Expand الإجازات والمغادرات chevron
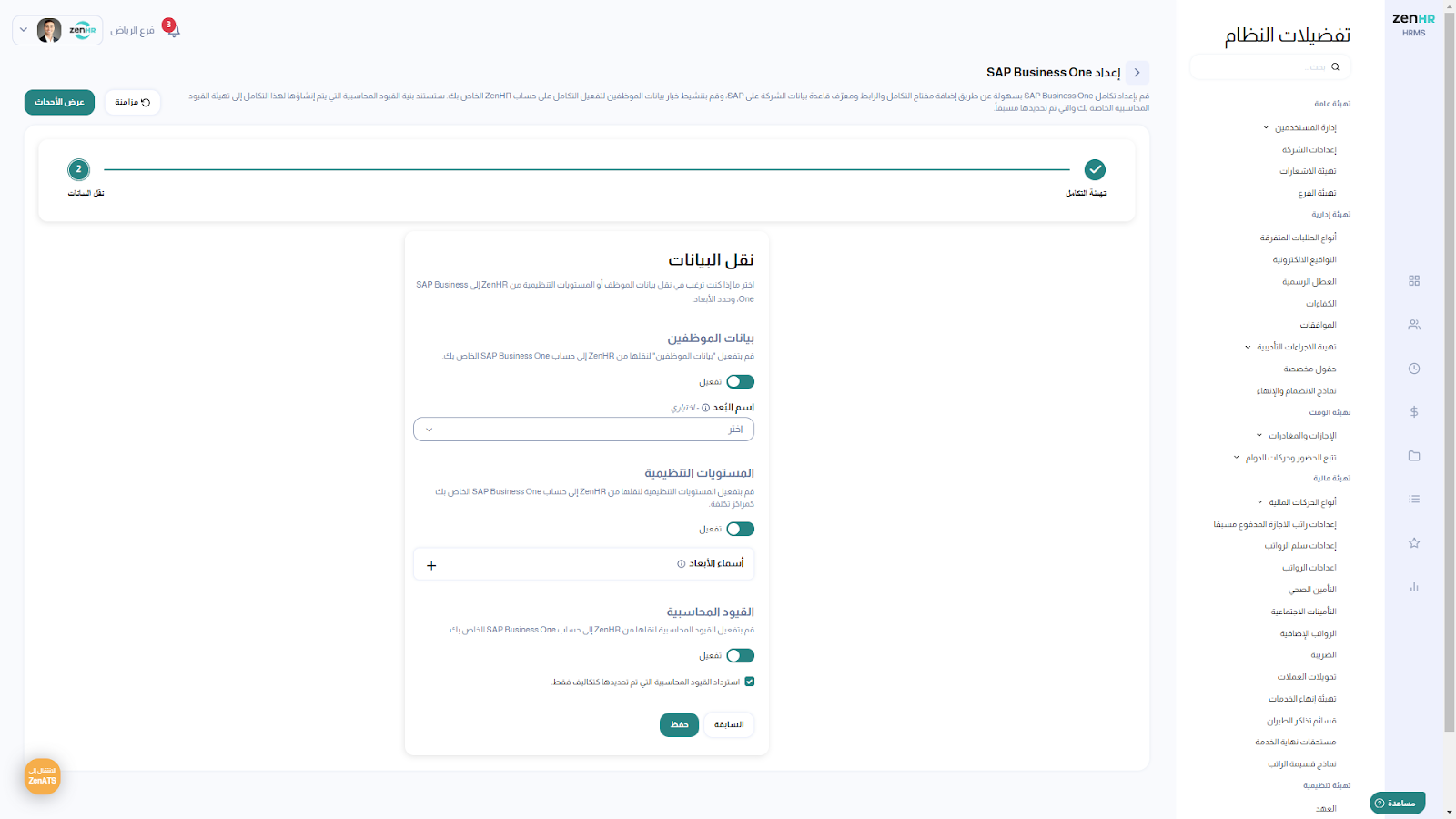Image resolution: width=1456 pixels, height=819 pixels. (x=1259, y=436)
